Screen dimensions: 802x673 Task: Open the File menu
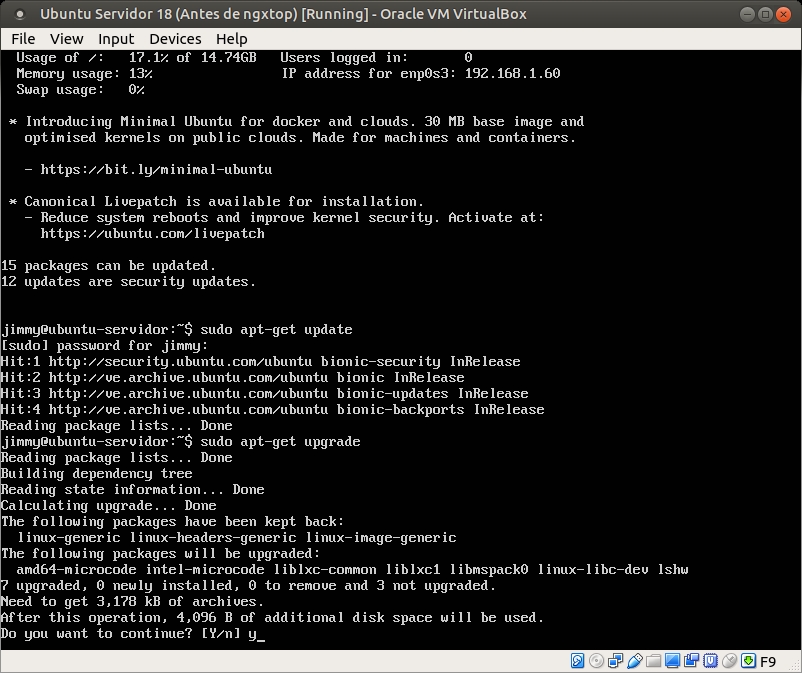point(23,38)
